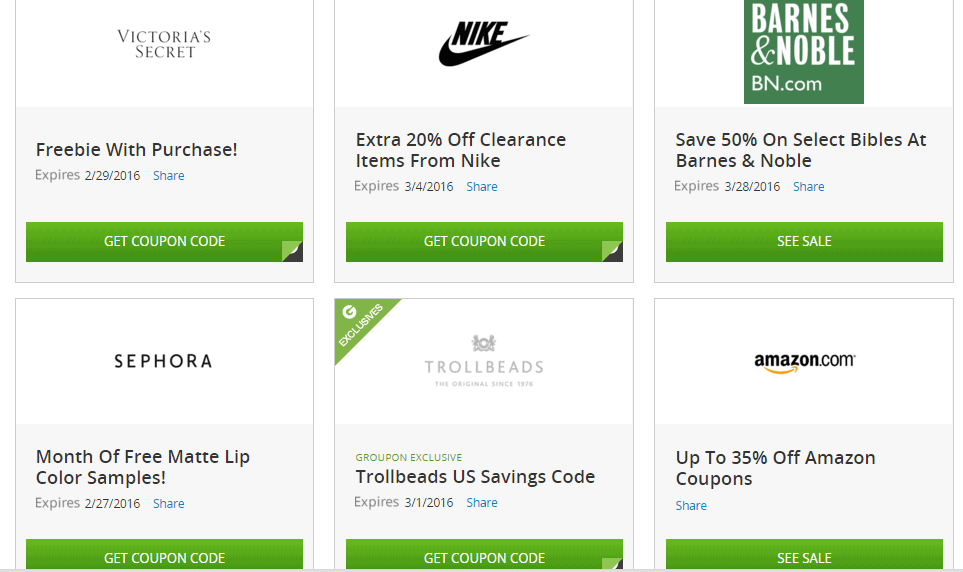Get coupon code for Nike clearance
Image resolution: width=963 pixels, height=572 pixels.
coord(484,241)
